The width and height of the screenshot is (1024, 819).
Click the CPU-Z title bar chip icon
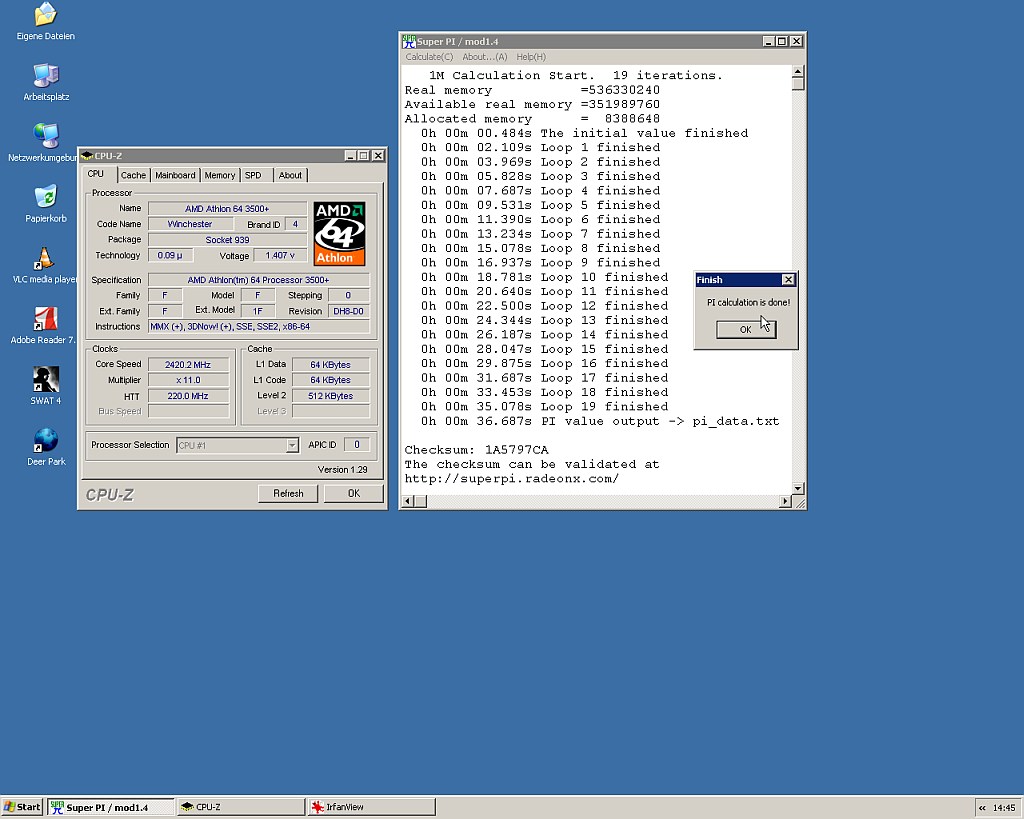click(x=87, y=155)
